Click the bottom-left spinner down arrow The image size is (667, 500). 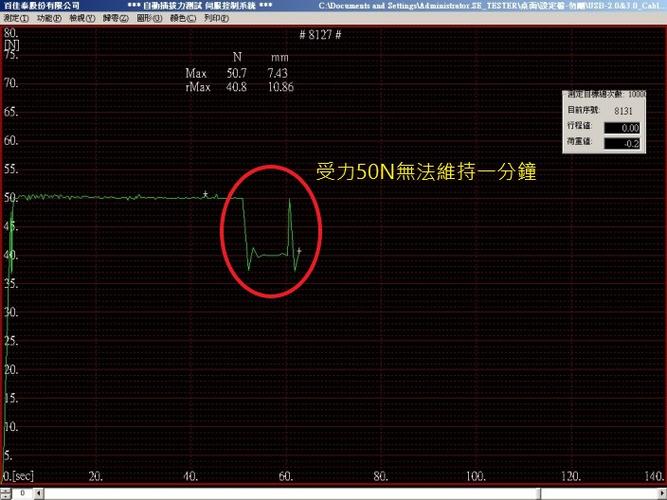click(x=5, y=496)
